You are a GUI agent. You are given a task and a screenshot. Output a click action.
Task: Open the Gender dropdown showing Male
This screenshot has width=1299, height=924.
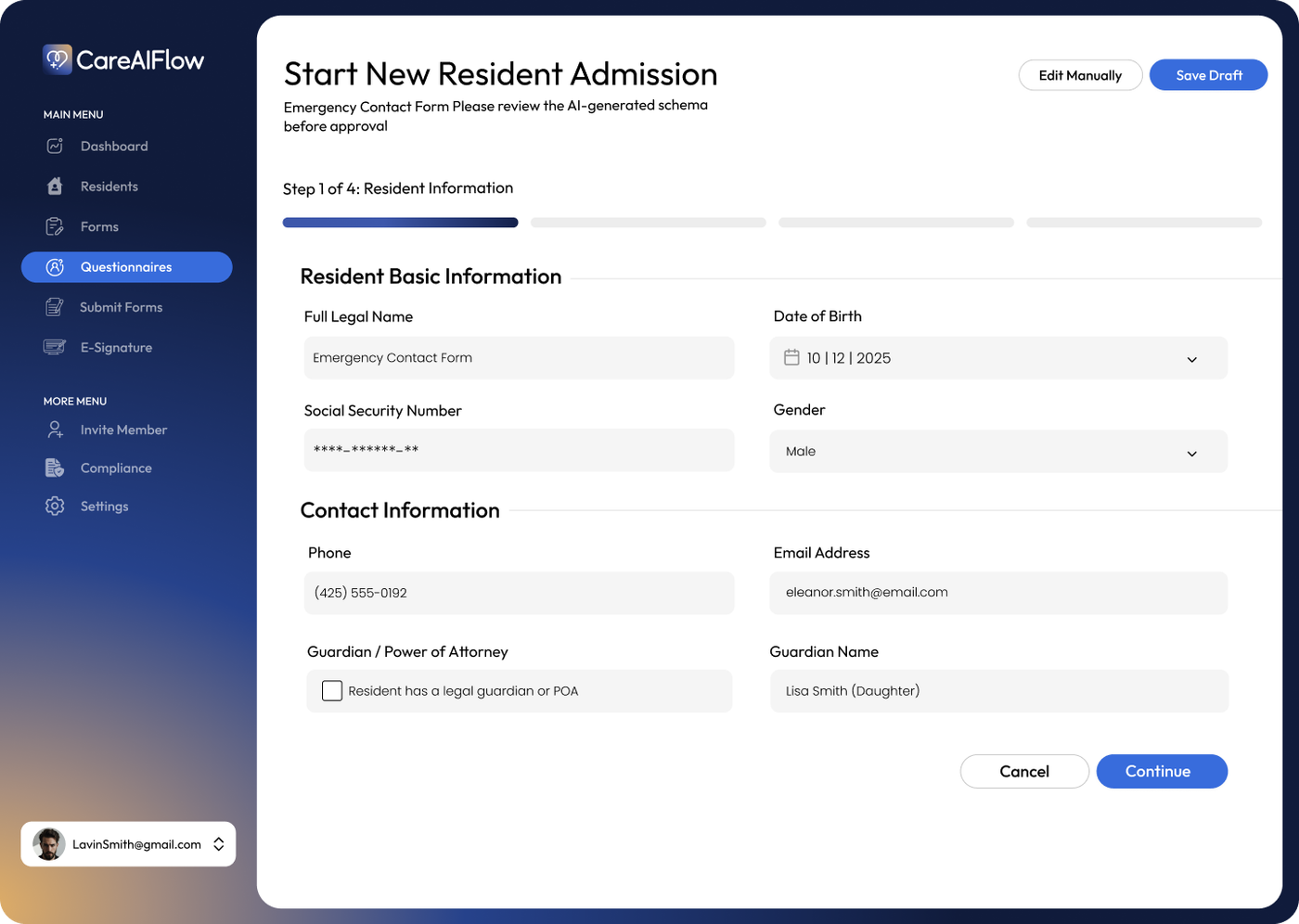(998, 451)
